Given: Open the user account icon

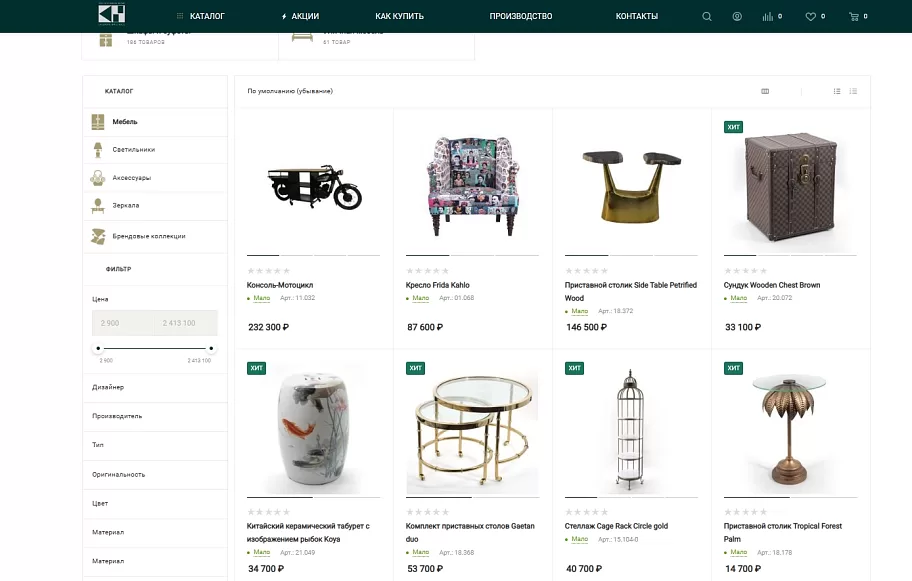Looking at the screenshot, I should point(737,16).
